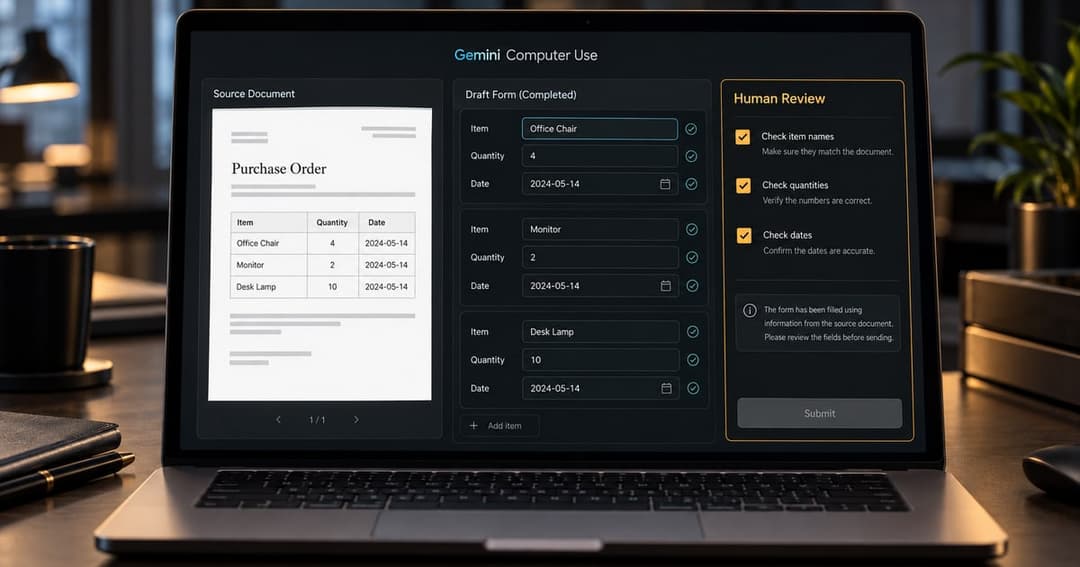The width and height of the screenshot is (1080, 567).
Task: Click checkmark icon beside Quantity 2 field
Action: (692, 257)
